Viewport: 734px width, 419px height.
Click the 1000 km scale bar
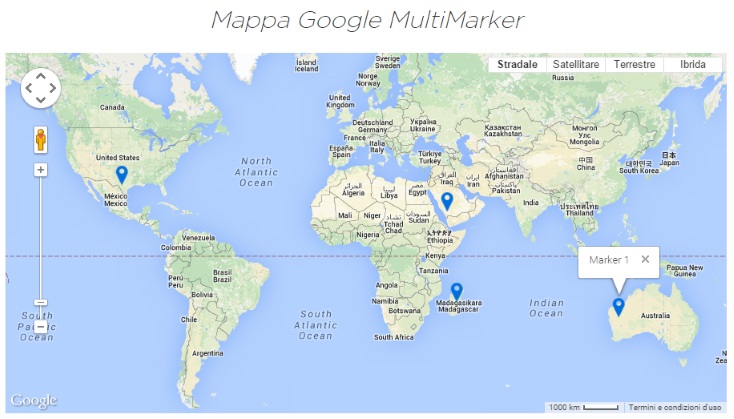click(x=584, y=408)
